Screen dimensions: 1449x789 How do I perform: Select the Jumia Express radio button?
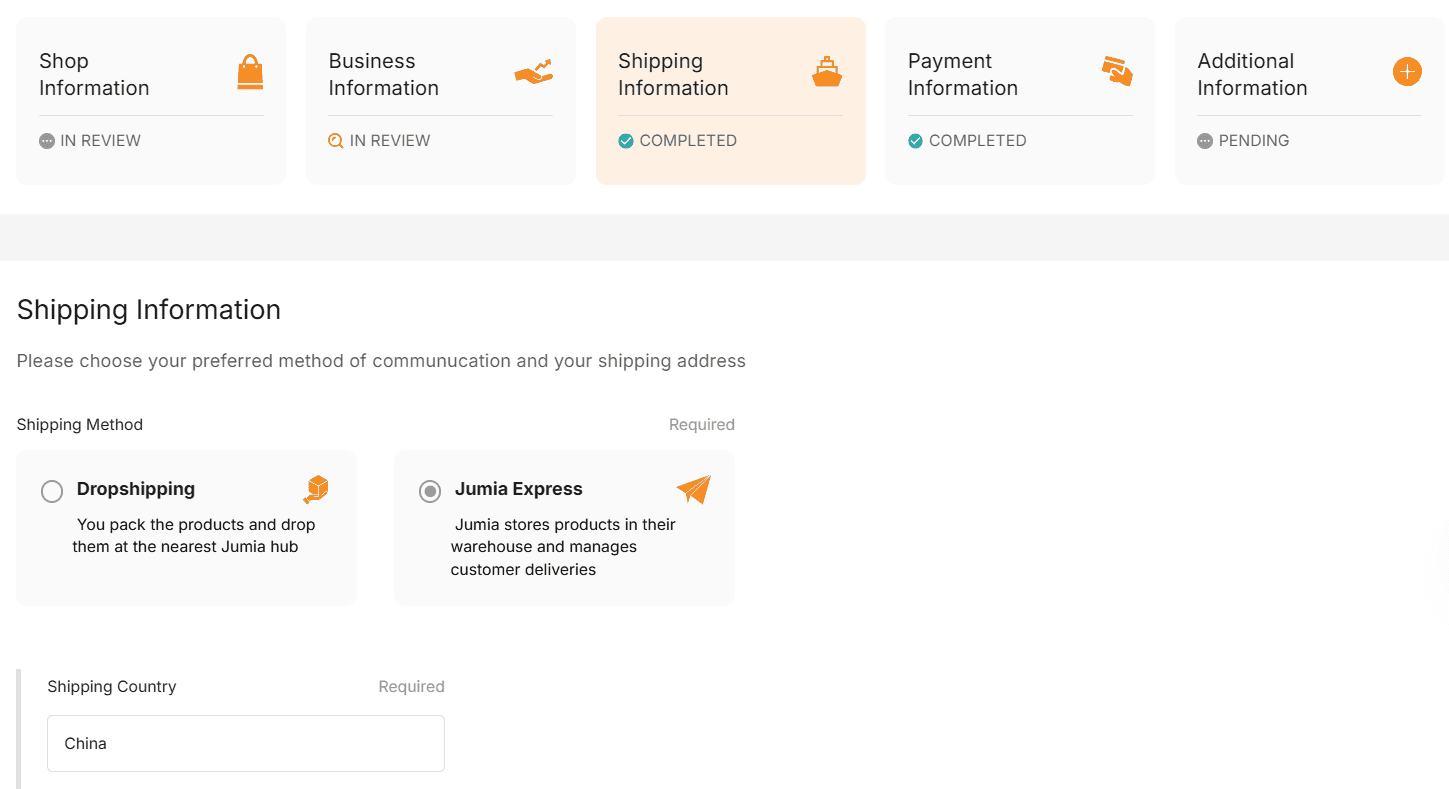[x=430, y=491]
